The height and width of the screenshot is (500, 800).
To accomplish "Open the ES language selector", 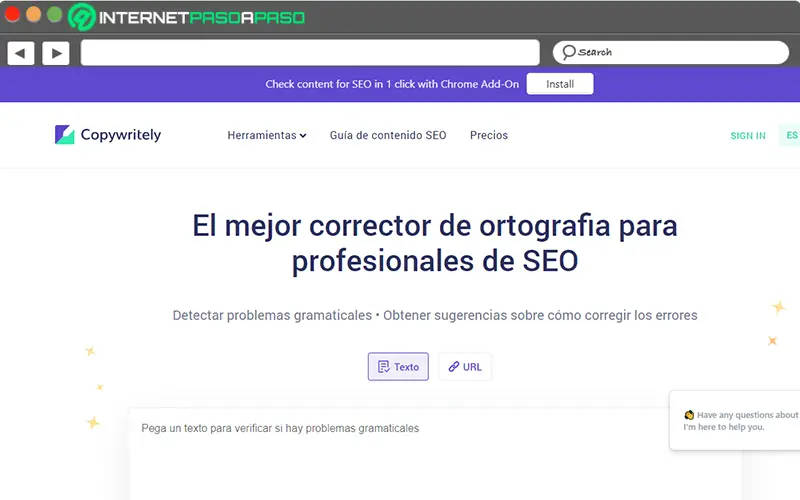I will tap(791, 135).
